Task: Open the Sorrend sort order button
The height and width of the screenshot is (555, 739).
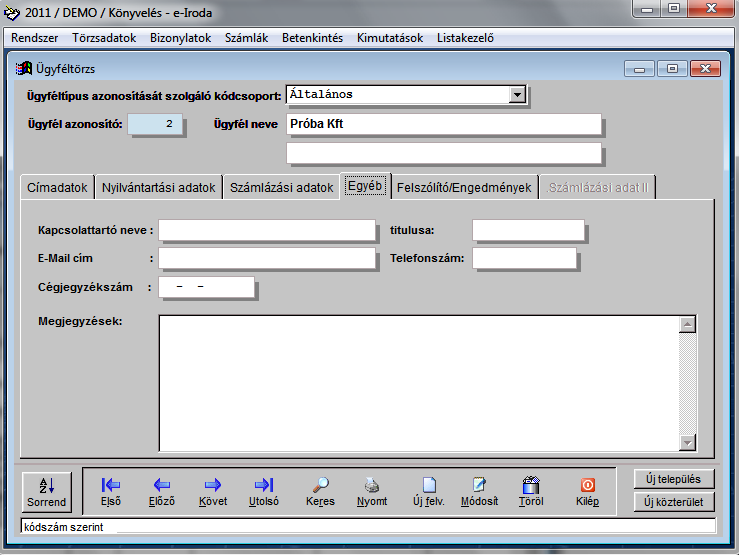Action: coord(46,490)
